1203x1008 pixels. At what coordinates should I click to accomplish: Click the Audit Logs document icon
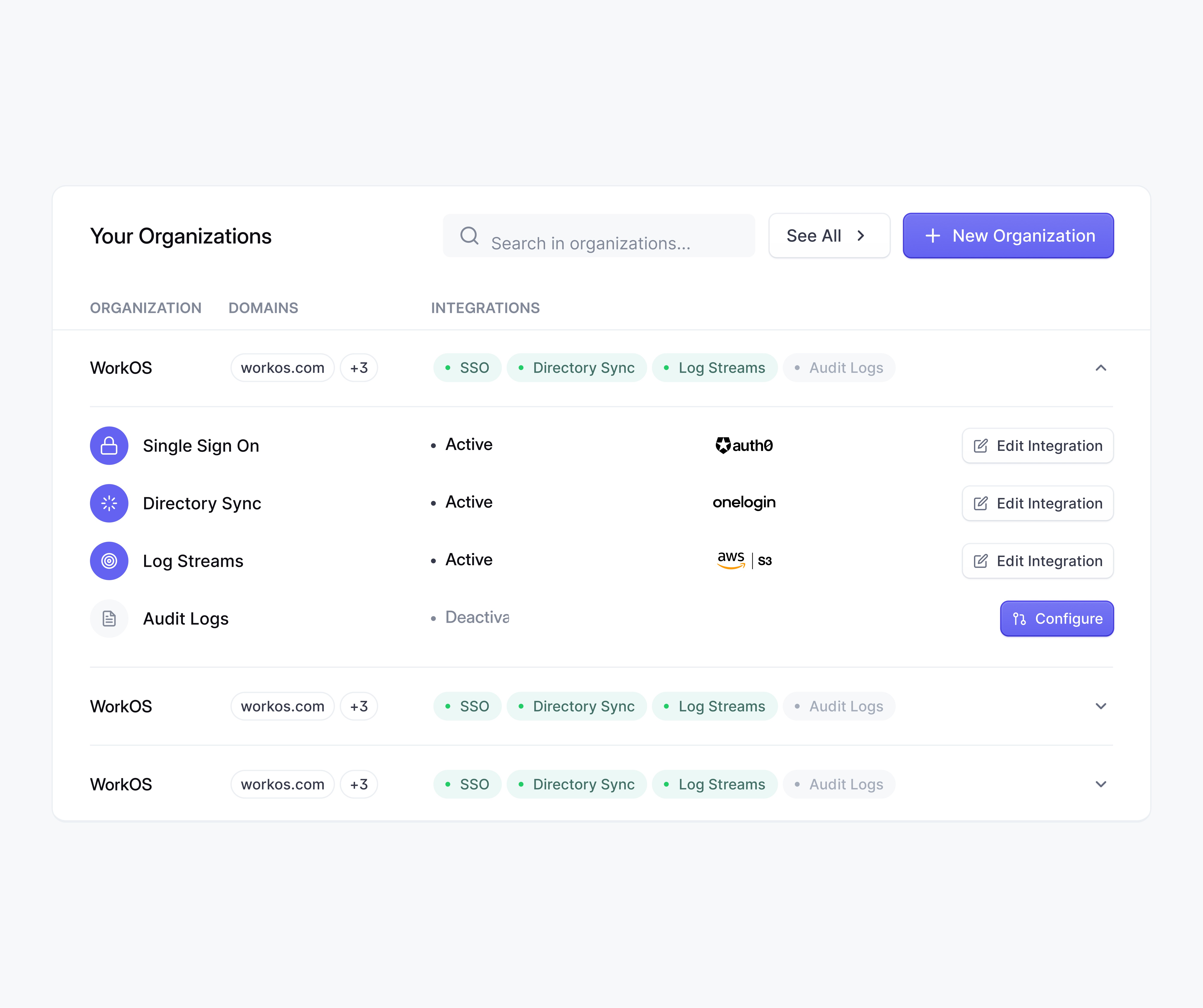pos(109,619)
